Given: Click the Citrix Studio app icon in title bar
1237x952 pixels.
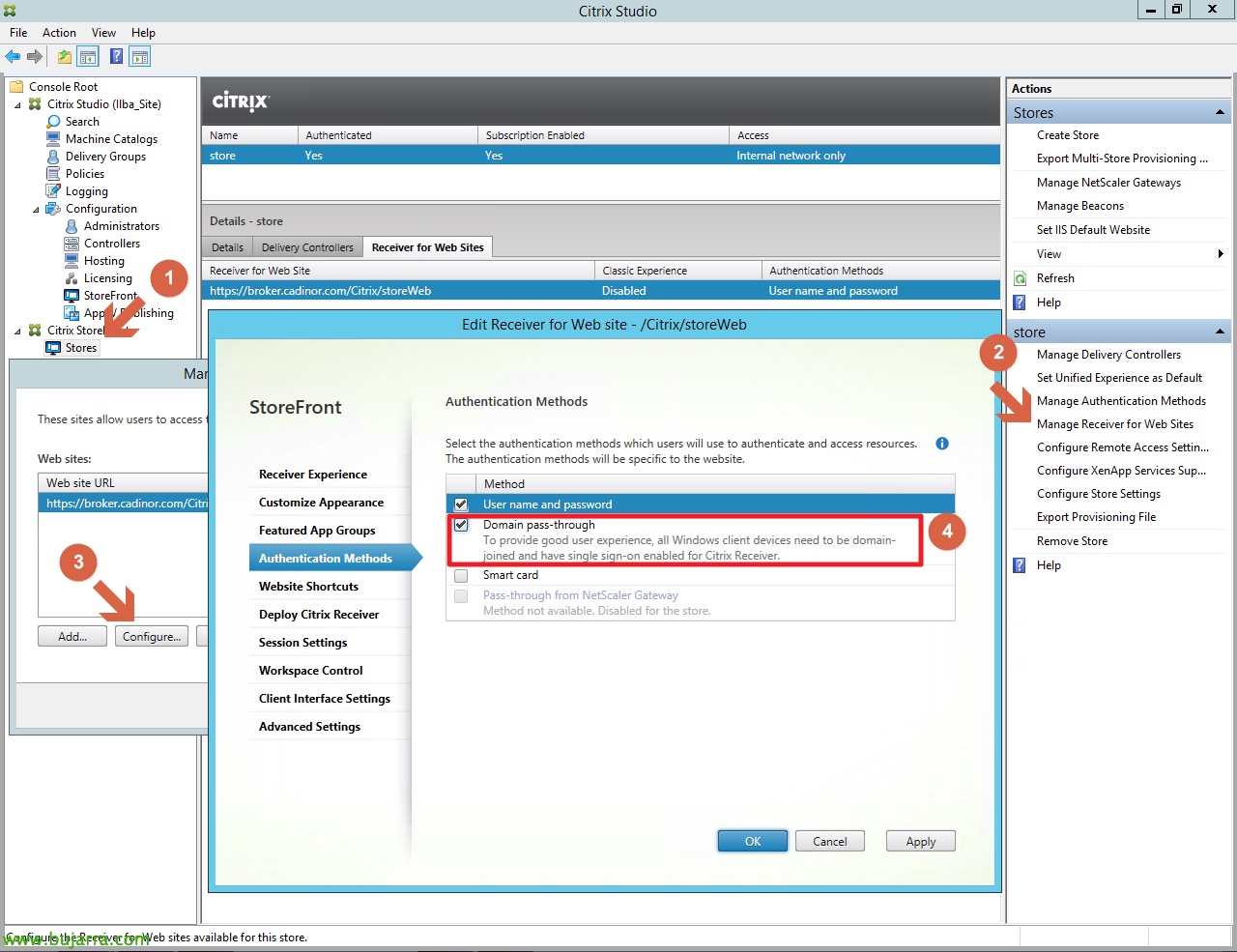Looking at the screenshot, I should 11,11.
